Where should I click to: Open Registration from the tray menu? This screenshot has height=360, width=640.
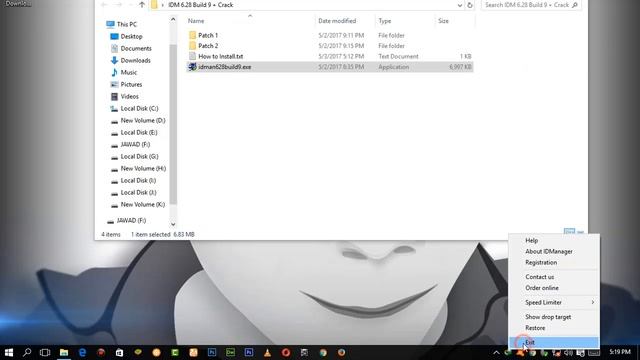click(554, 262)
